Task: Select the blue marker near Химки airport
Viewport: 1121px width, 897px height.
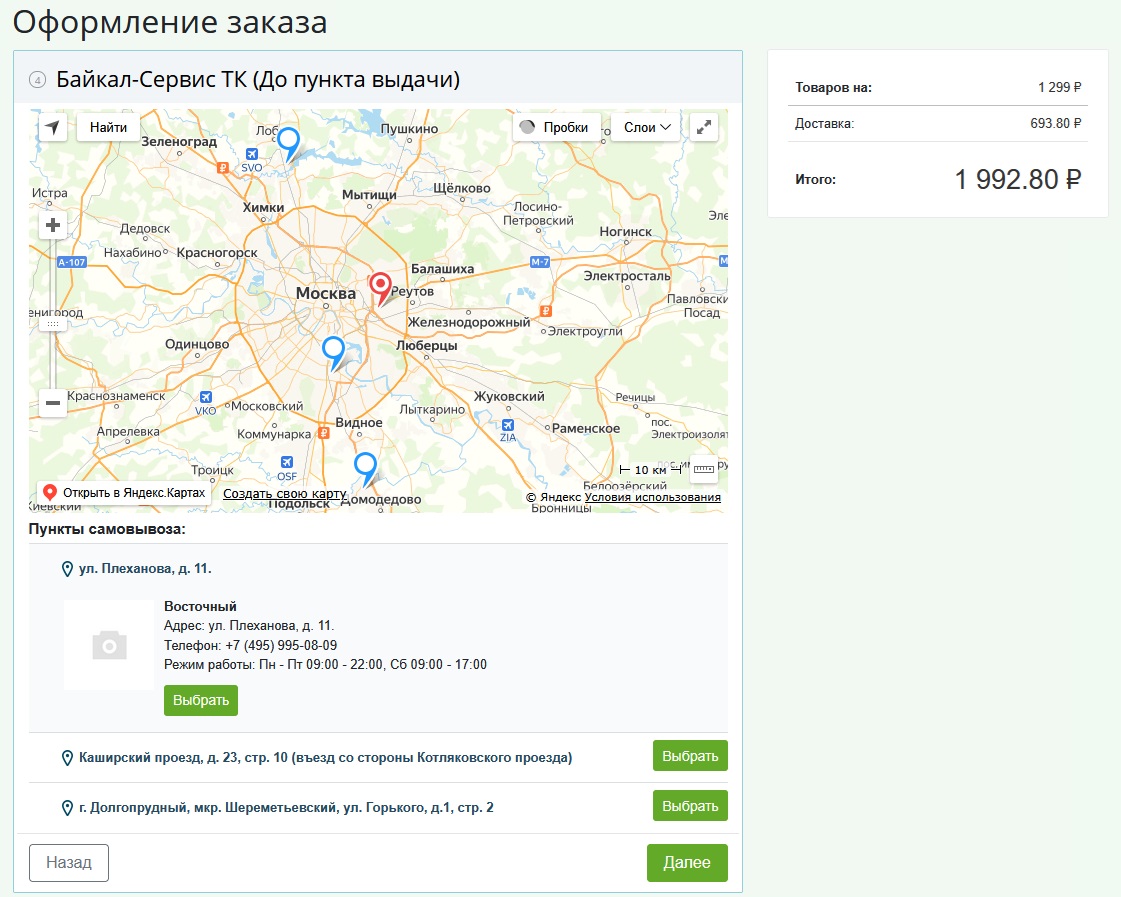Action: (x=288, y=142)
